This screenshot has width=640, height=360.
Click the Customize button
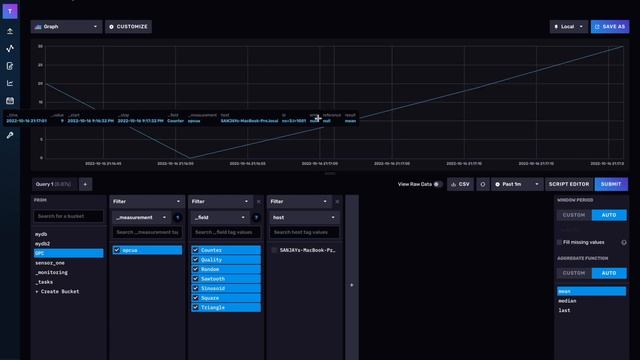129,27
